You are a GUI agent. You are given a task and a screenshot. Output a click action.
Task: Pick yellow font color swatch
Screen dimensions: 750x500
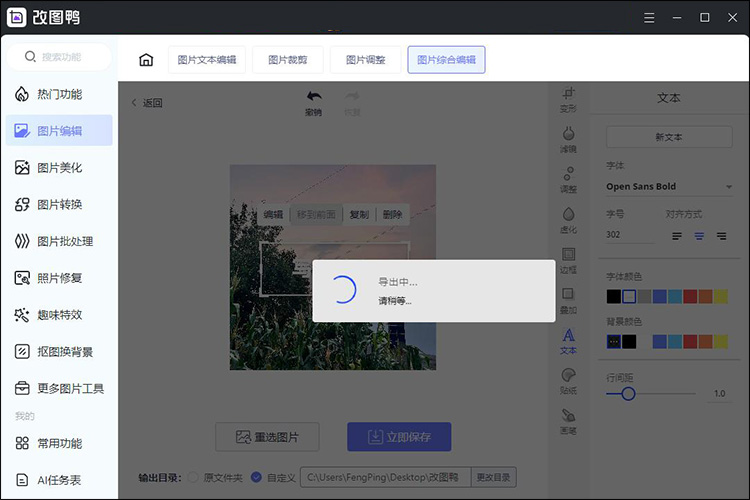(x=720, y=297)
